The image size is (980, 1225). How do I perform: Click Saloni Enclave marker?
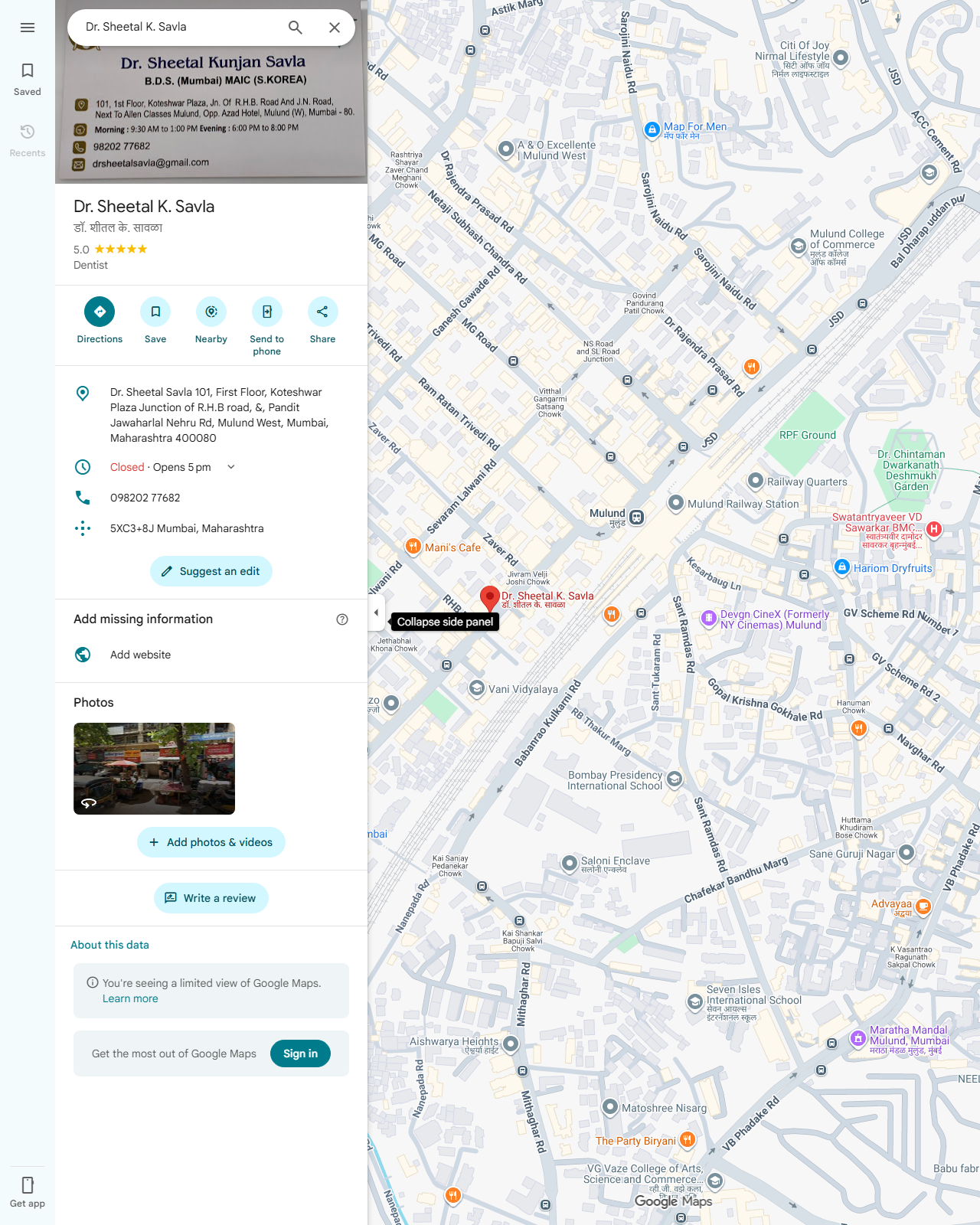tap(570, 864)
